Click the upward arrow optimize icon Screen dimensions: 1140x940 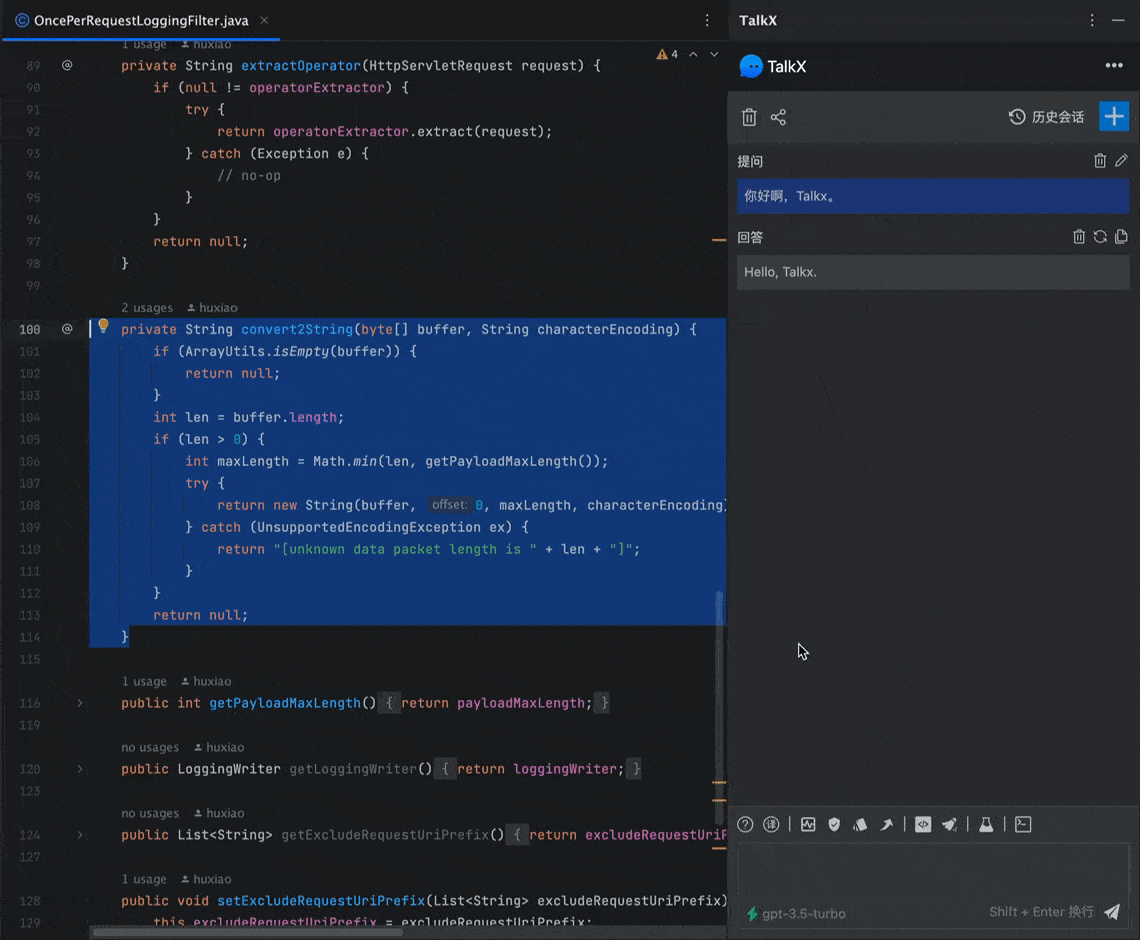click(886, 824)
